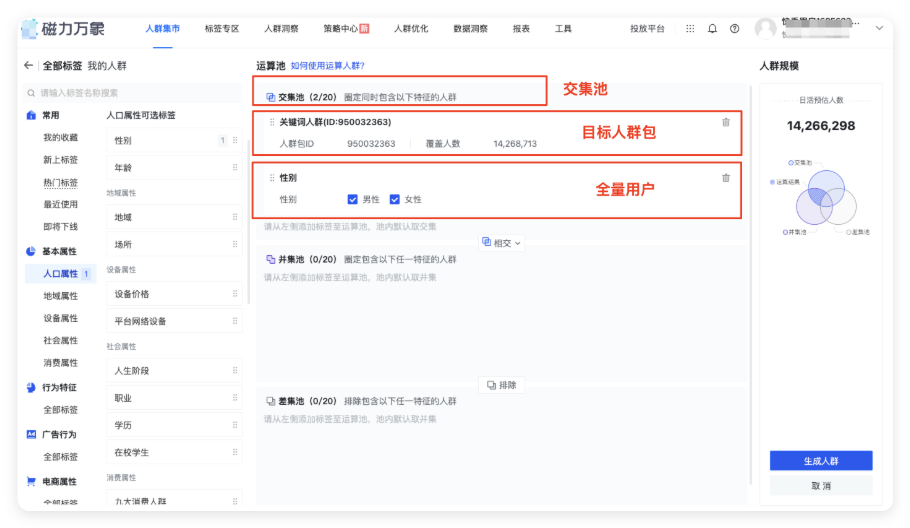Select 人口属性 in sidebar

click(x=60, y=274)
